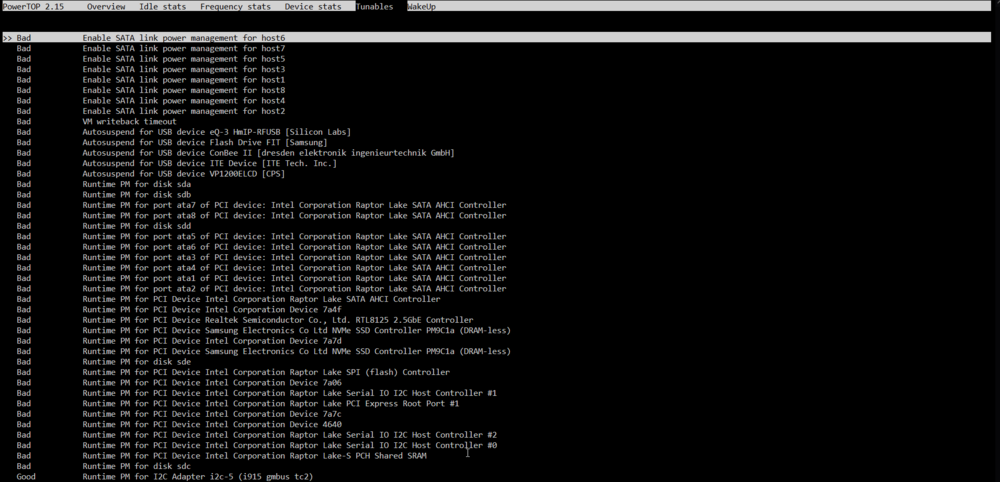Image resolution: width=1000 pixels, height=482 pixels.
Task: Select Runtime PM for port ata8 row
Action: [261, 215]
